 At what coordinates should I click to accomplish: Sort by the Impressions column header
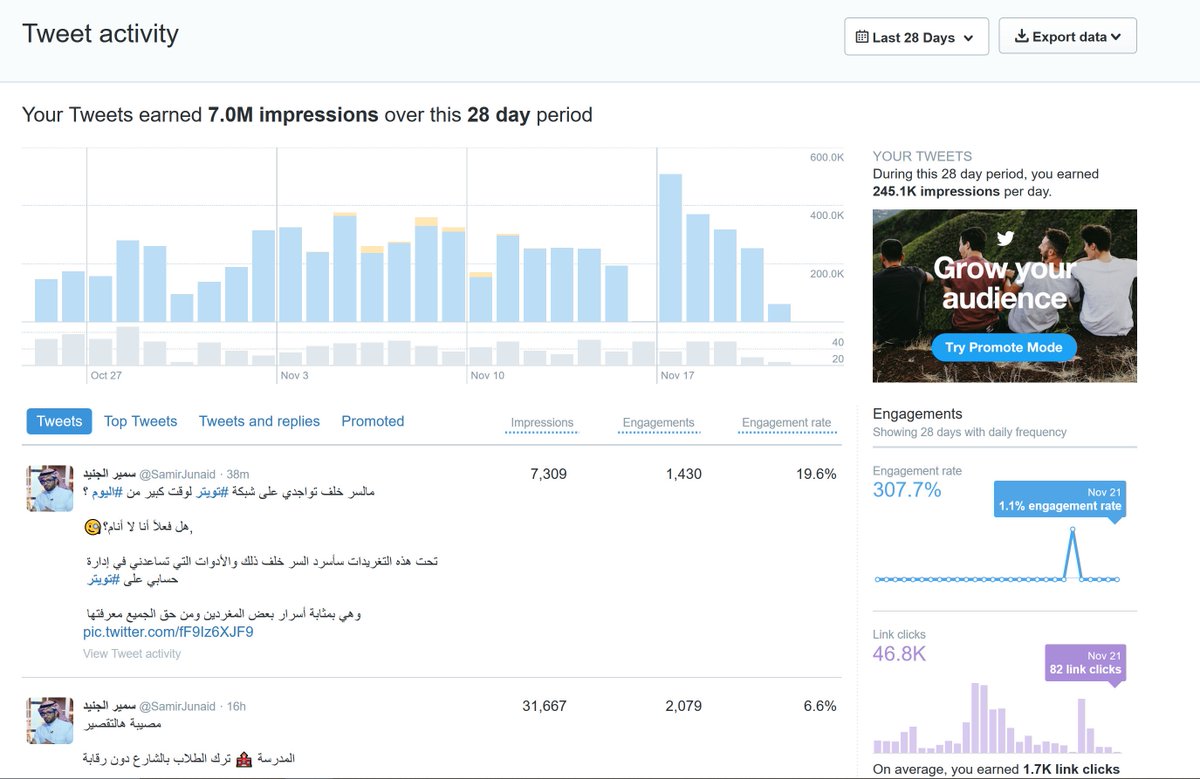click(x=542, y=423)
